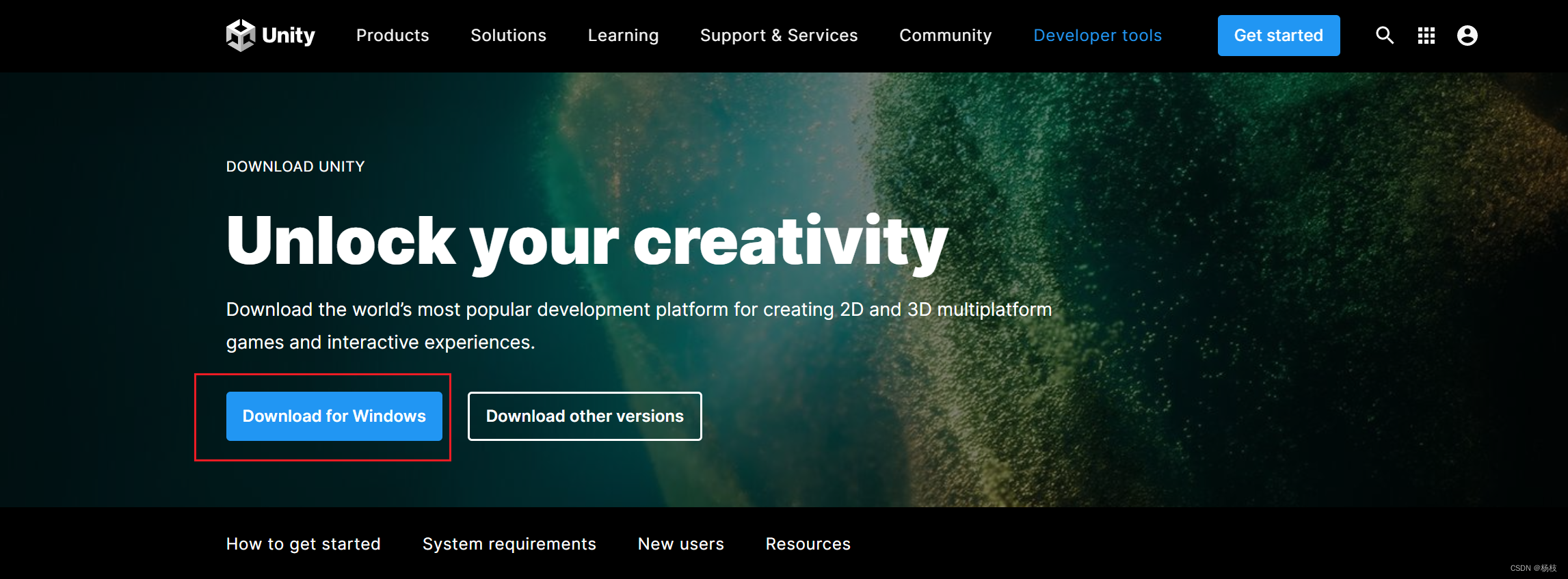Open the Learning menu

tap(623, 36)
